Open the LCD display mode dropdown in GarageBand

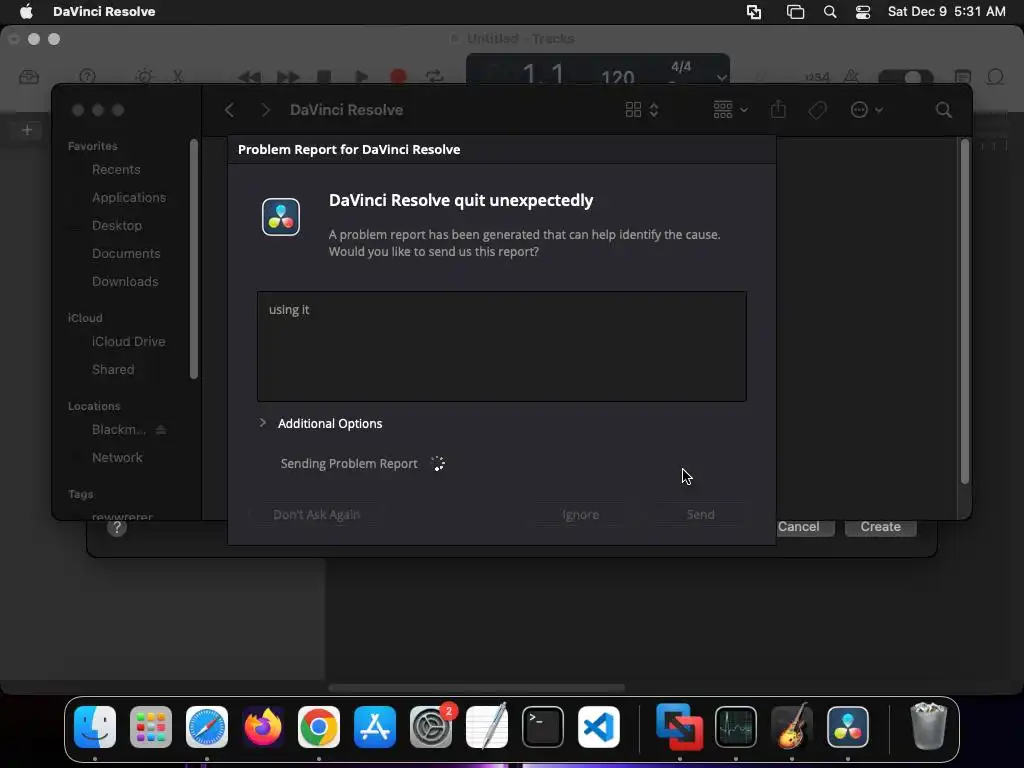tap(721, 78)
